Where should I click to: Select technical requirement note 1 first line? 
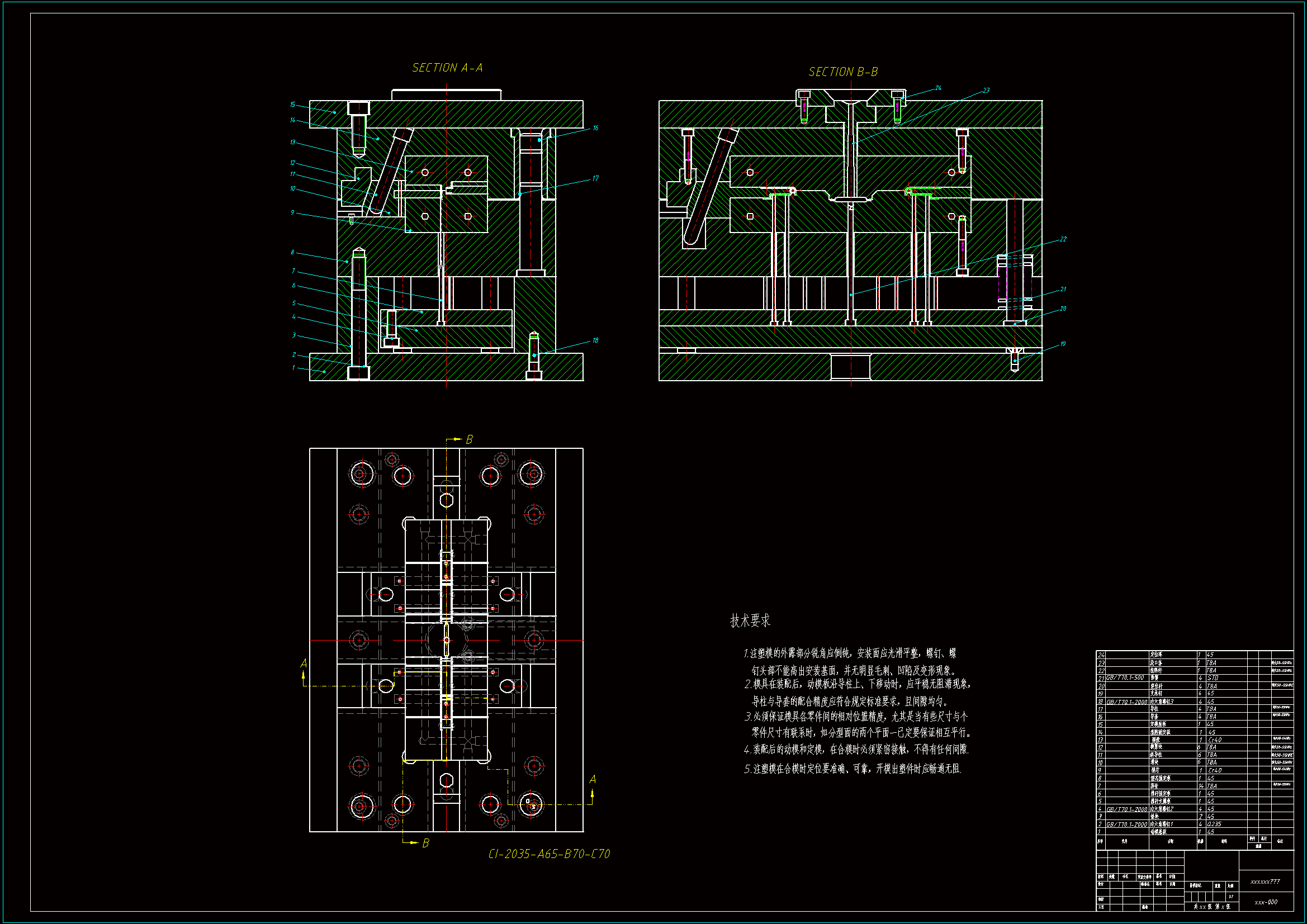pyautogui.click(x=849, y=653)
